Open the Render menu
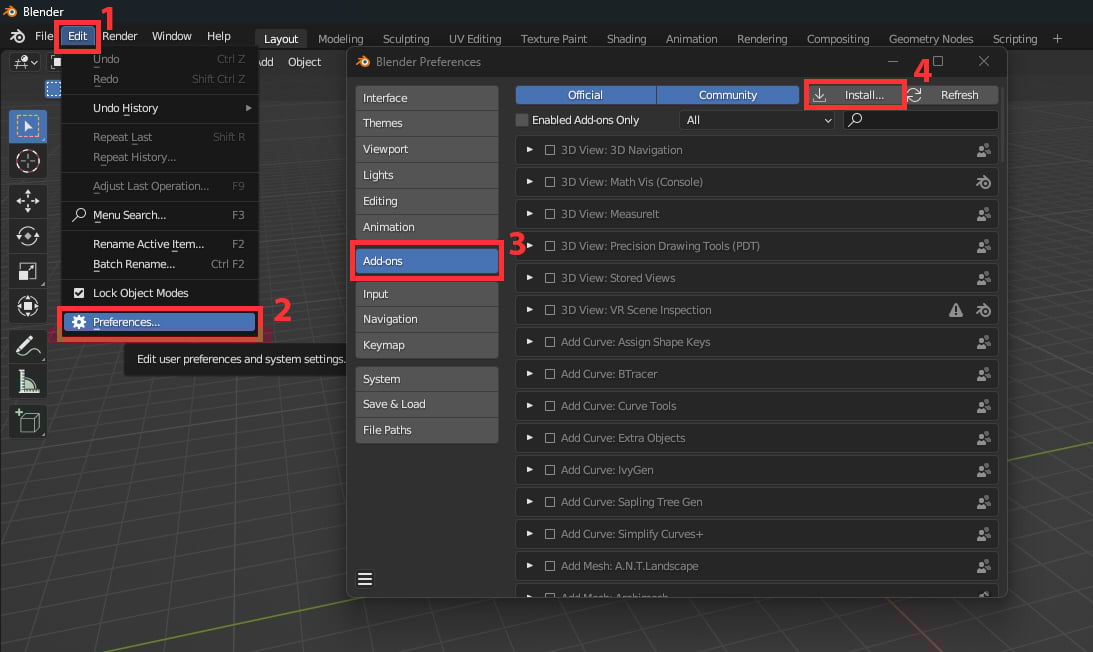The height and width of the screenshot is (652, 1093). pyautogui.click(x=120, y=36)
